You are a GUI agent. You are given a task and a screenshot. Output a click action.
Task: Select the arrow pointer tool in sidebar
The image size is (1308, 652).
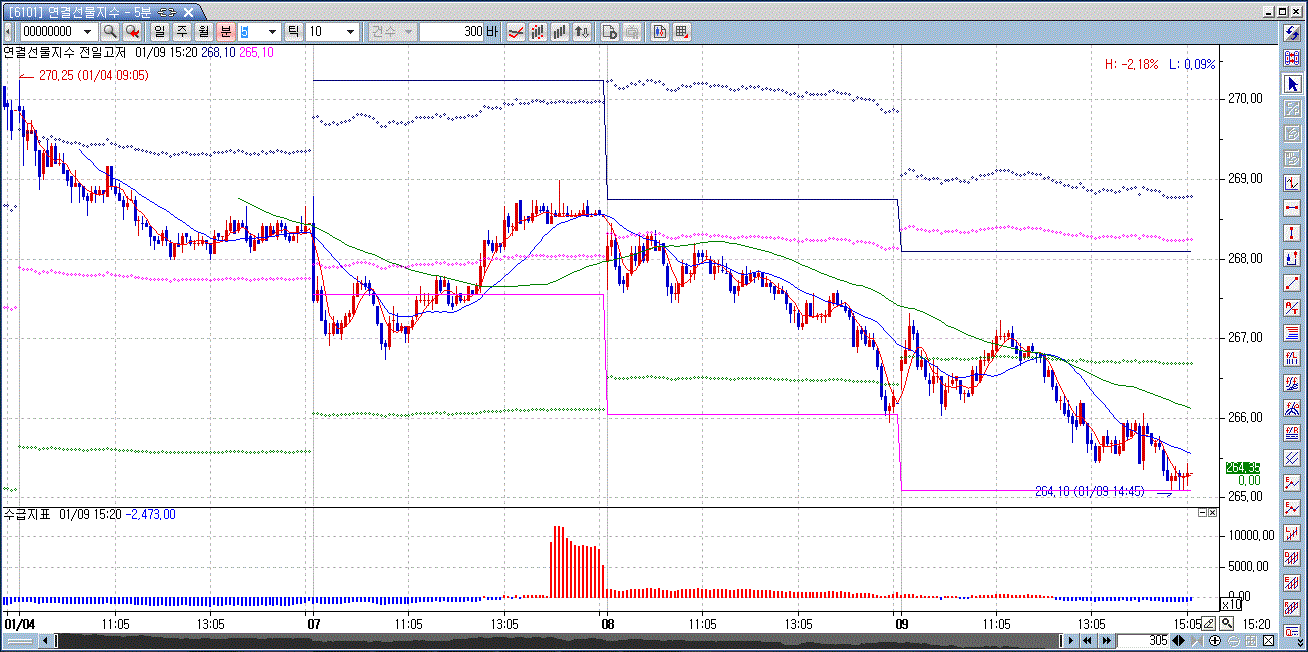coord(1292,84)
